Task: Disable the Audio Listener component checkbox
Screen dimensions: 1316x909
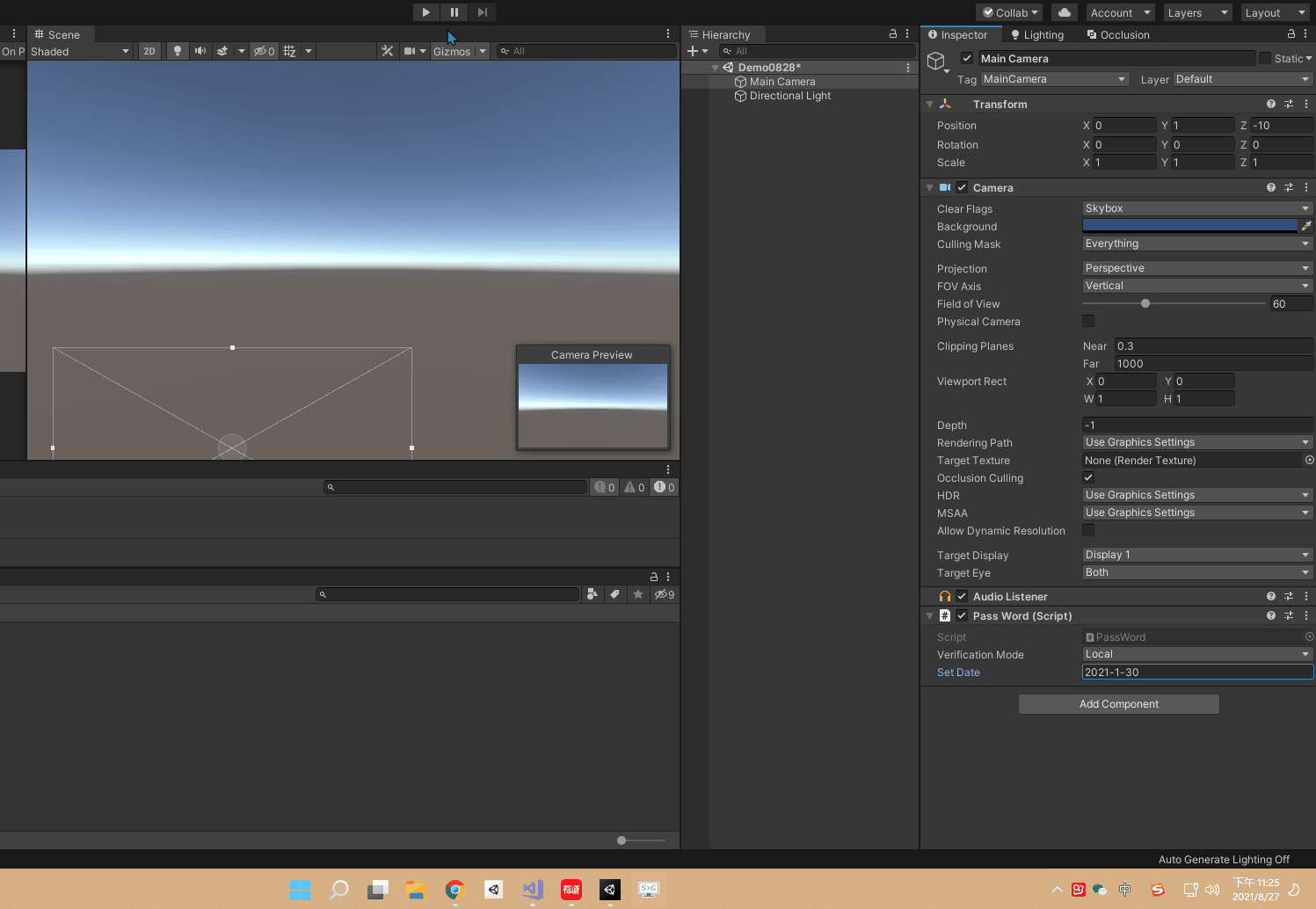Action: pyautogui.click(x=962, y=596)
